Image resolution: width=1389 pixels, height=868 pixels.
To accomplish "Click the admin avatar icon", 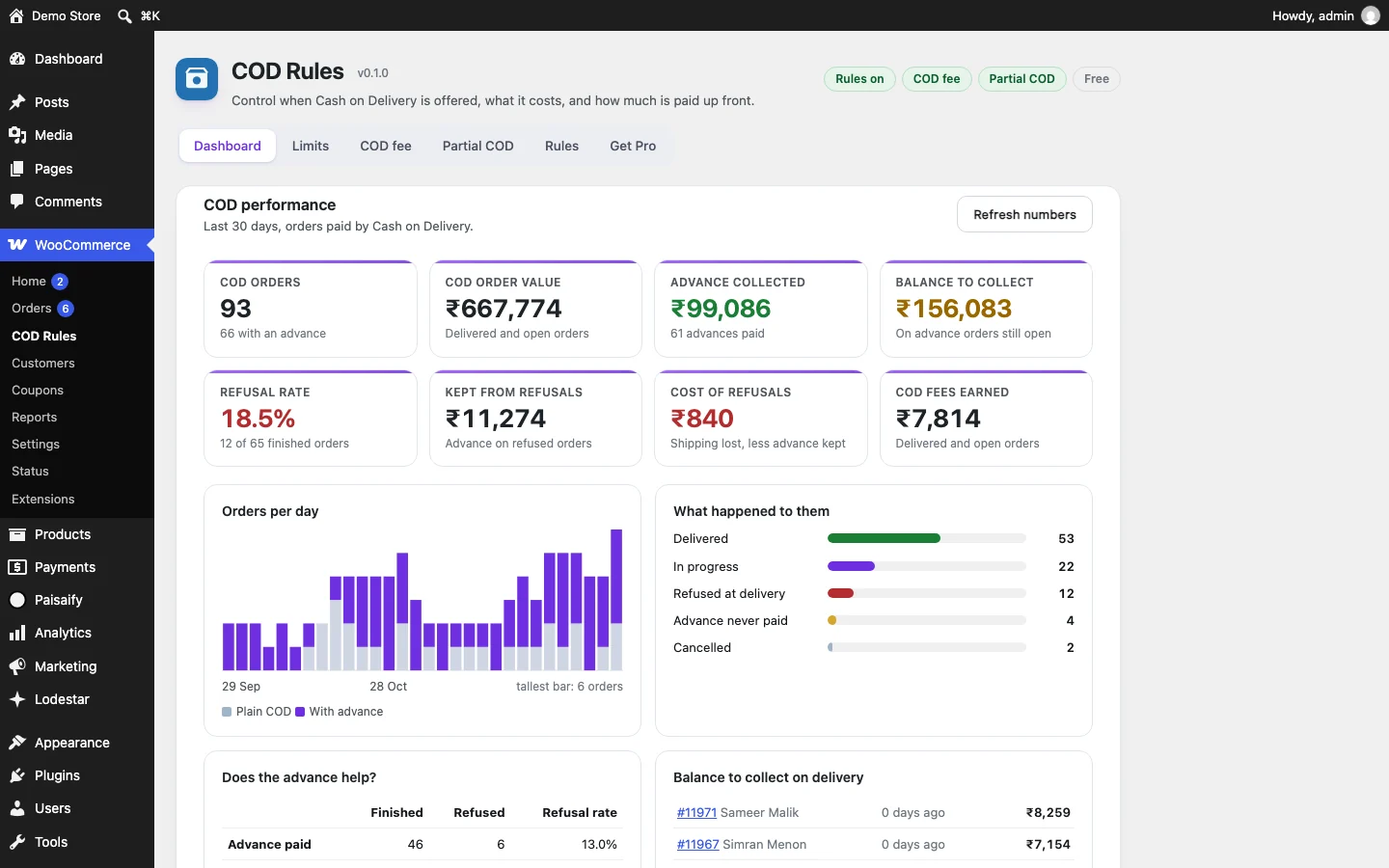I will (x=1371, y=15).
